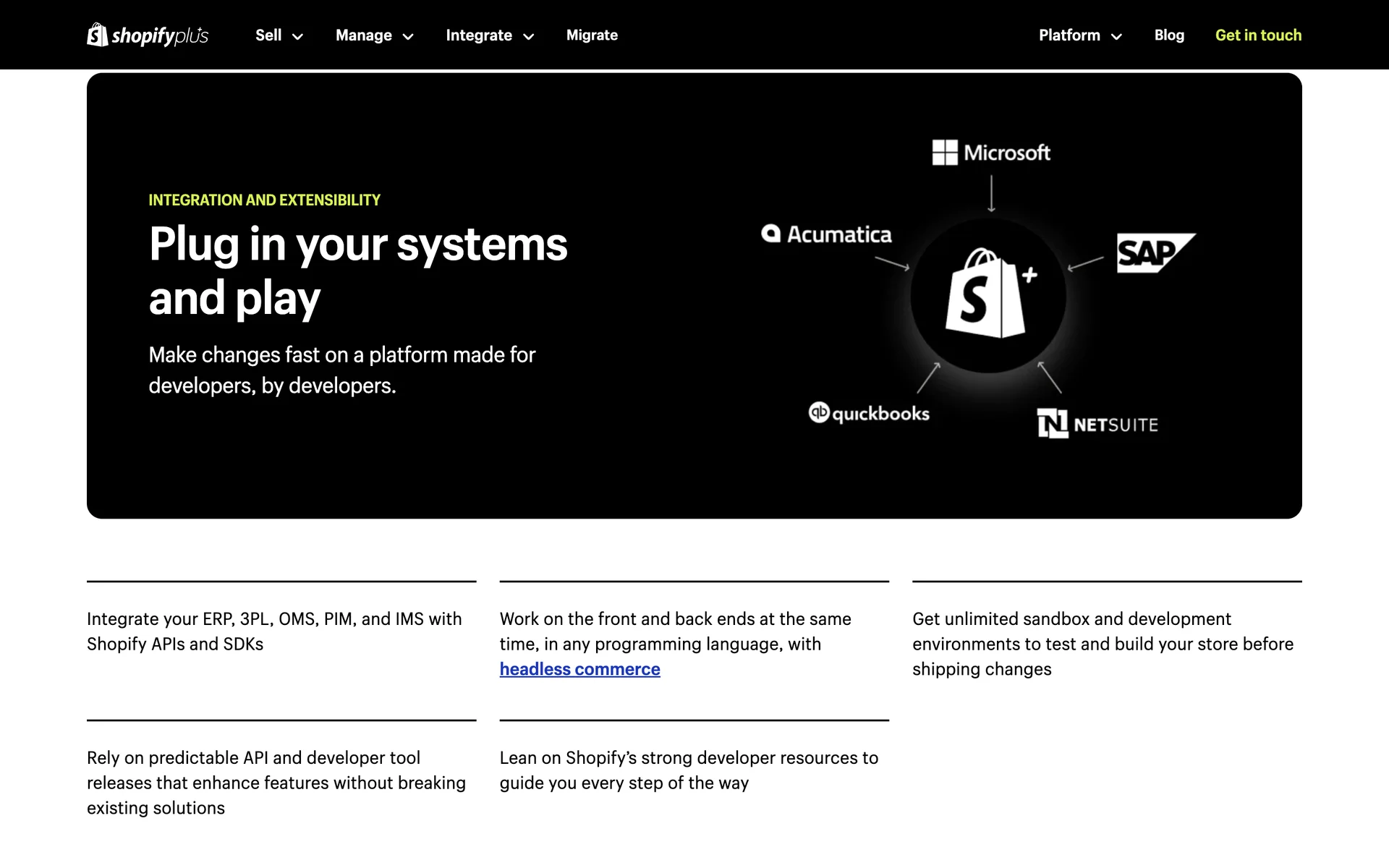Image resolution: width=1389 pixels, height=868 pixels.
Task: Expand the Integrate dropdown chevron
Action: tap(529, 37)
